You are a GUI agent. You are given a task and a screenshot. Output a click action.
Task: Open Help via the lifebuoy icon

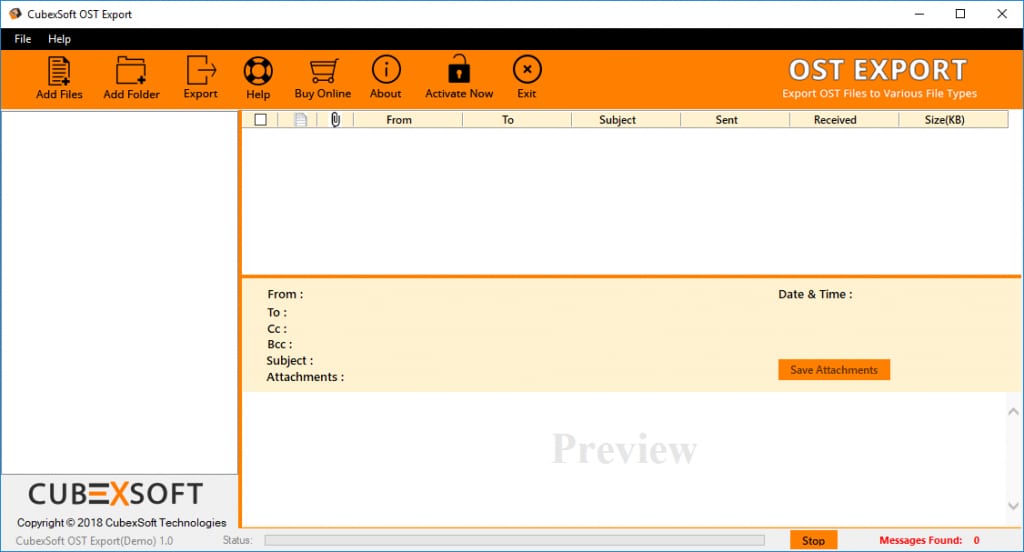(258, 71)
